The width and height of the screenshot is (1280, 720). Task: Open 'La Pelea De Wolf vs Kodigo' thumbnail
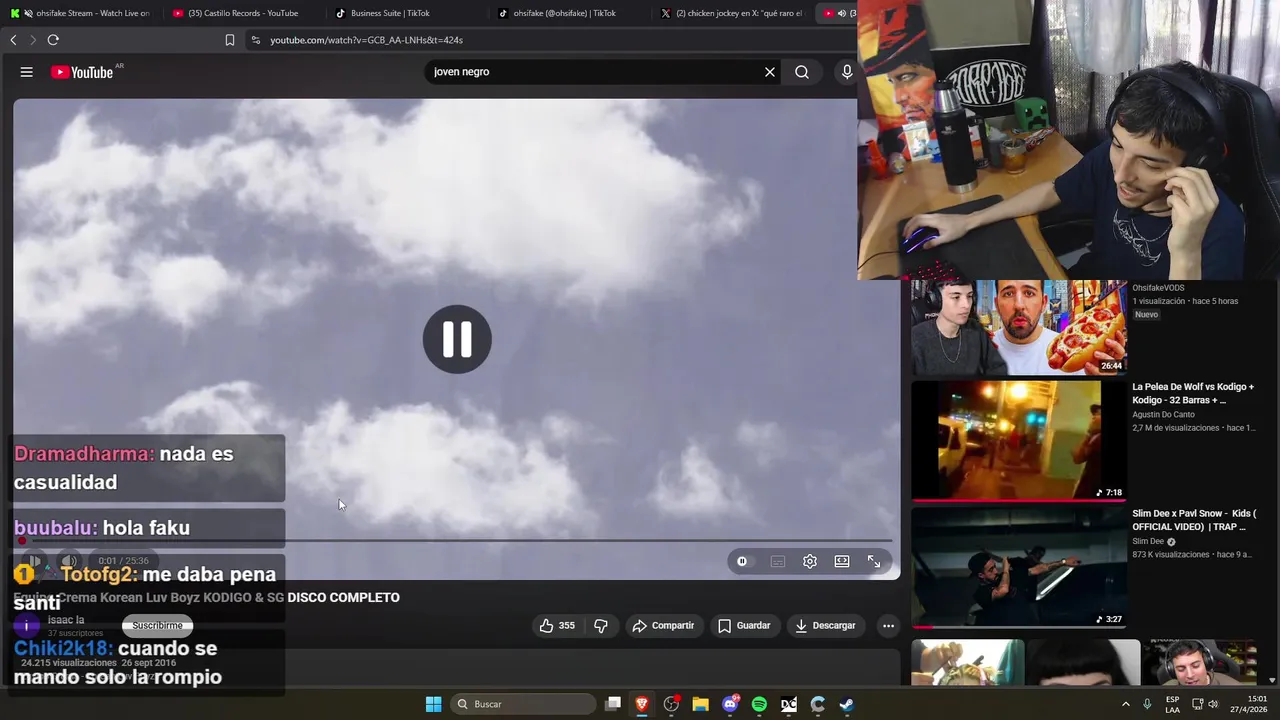pos(1018,440)
